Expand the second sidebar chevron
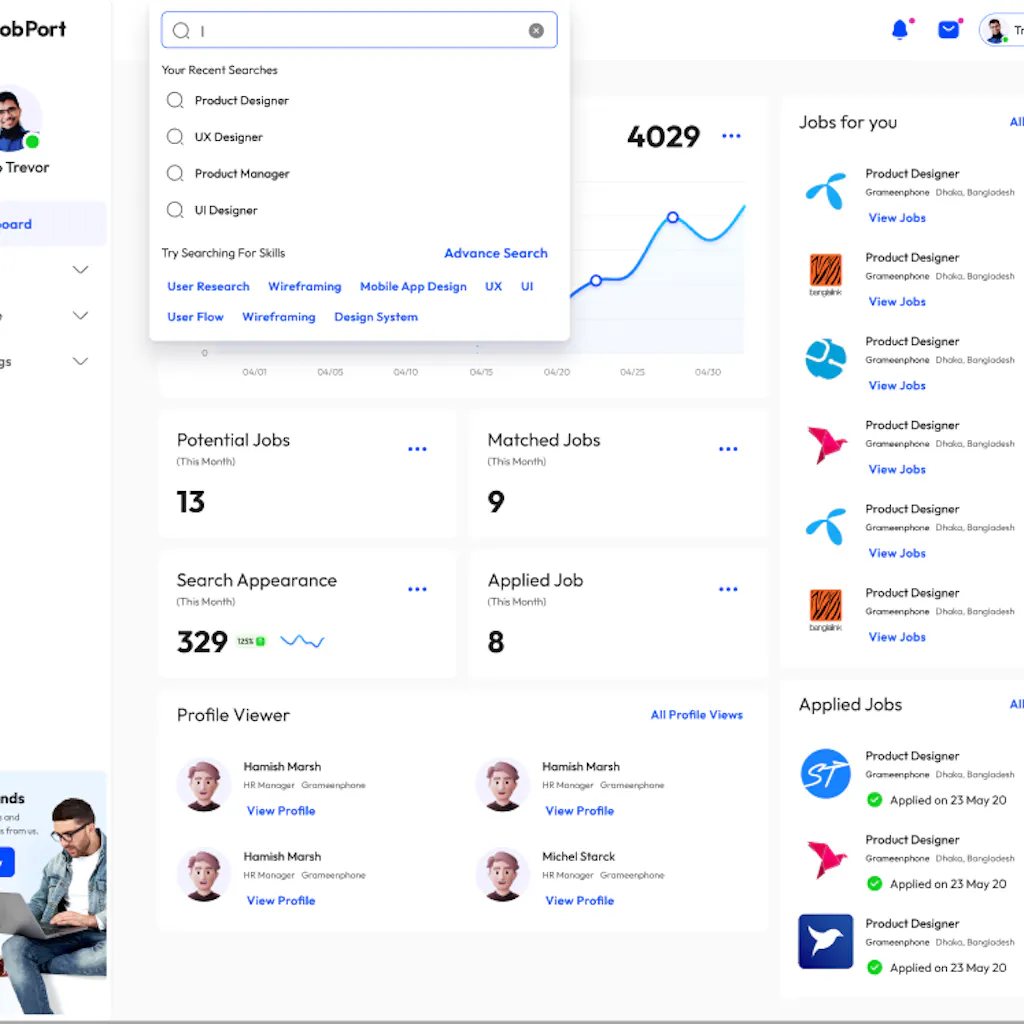Viewport: 1024px width, 1024px height. (x=81, y=316)
